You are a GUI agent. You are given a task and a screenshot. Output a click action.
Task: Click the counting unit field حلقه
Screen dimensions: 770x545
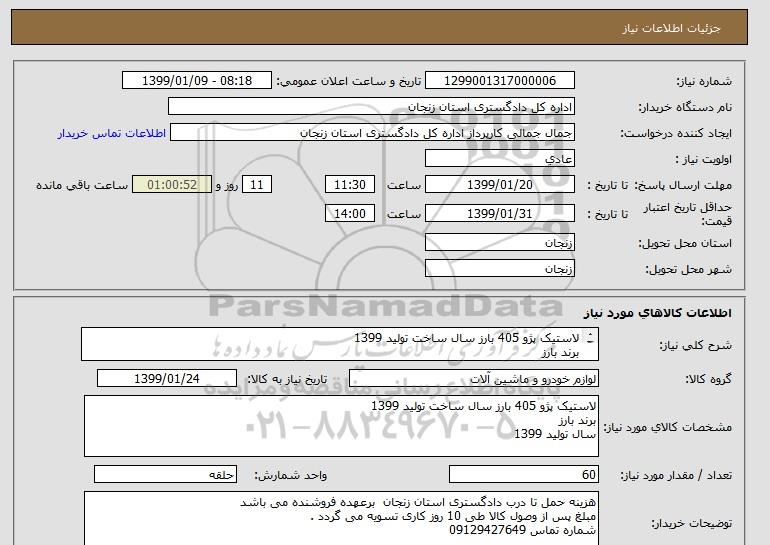point(165,475)
